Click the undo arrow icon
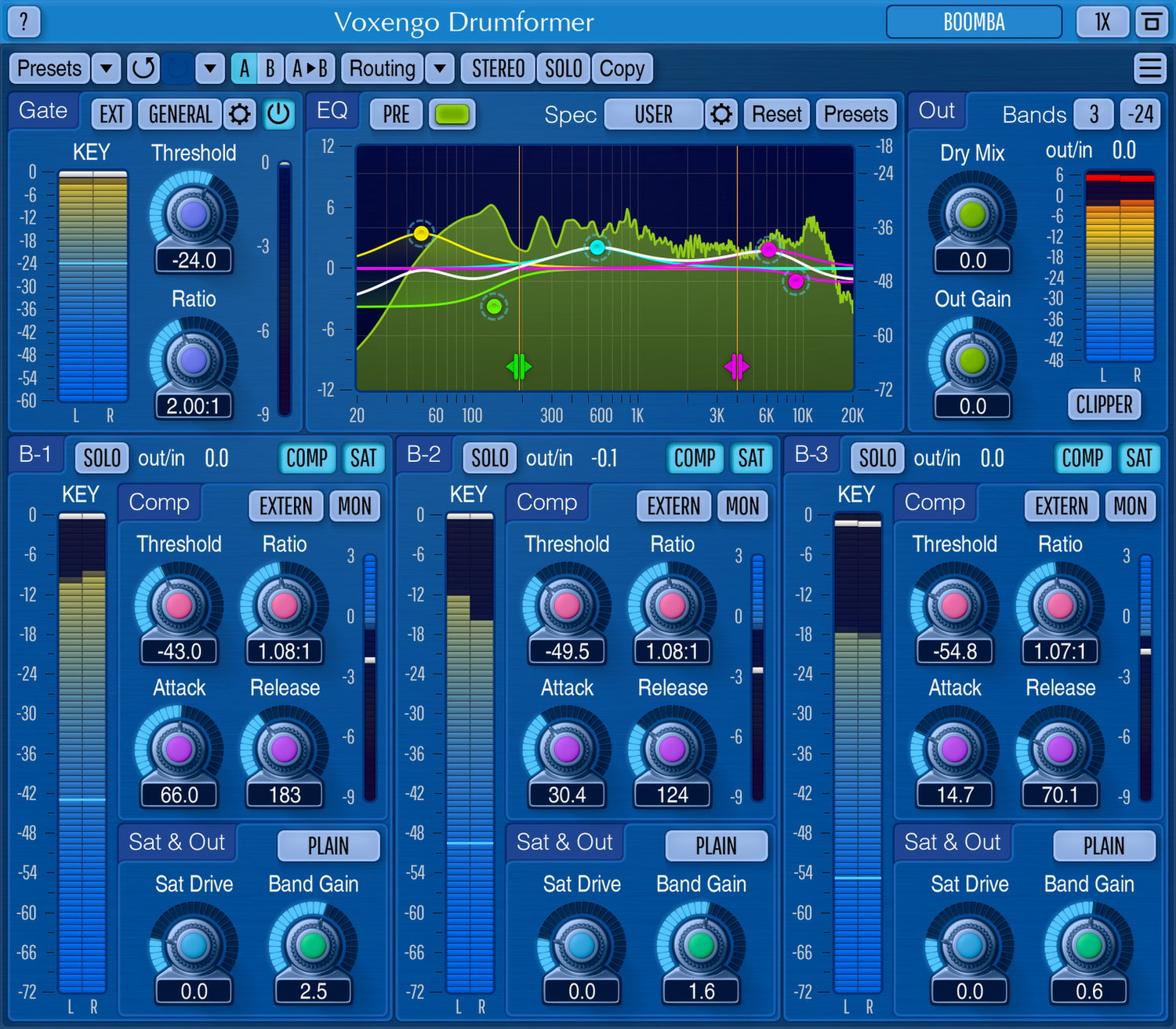Screen dimensions: 1176x1029 click(143, 69)
